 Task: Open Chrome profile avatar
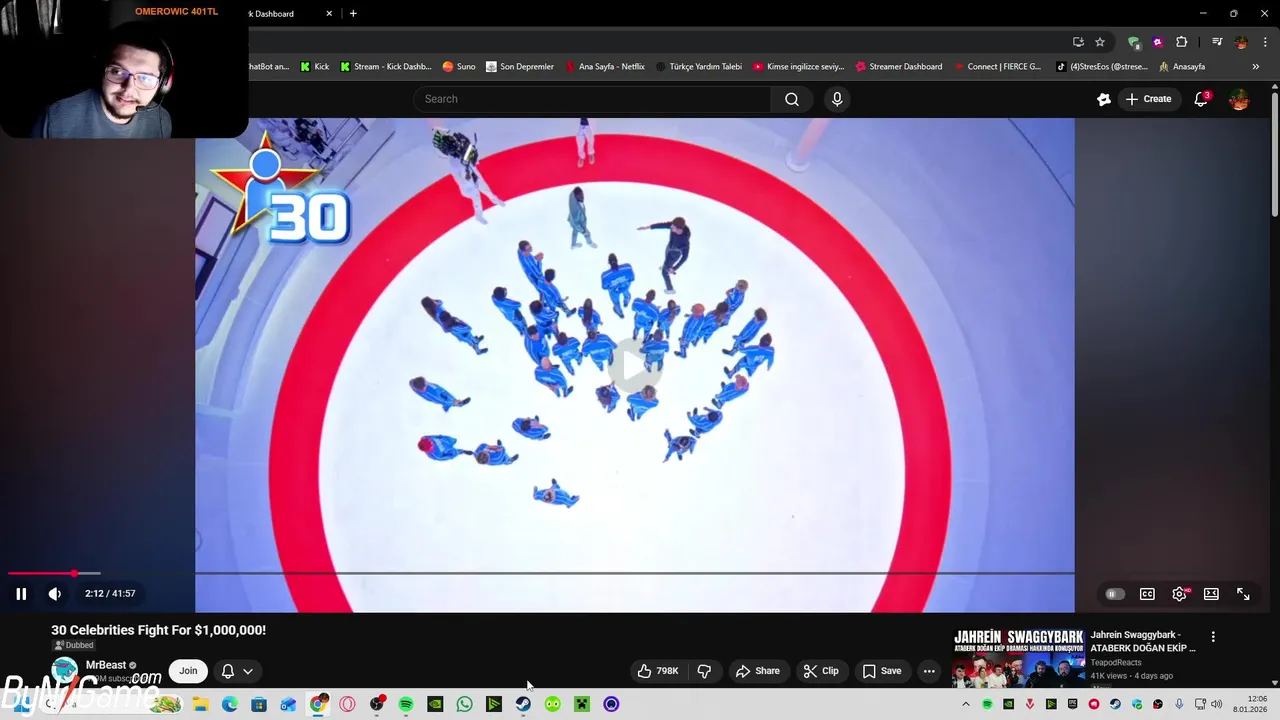1241,42
